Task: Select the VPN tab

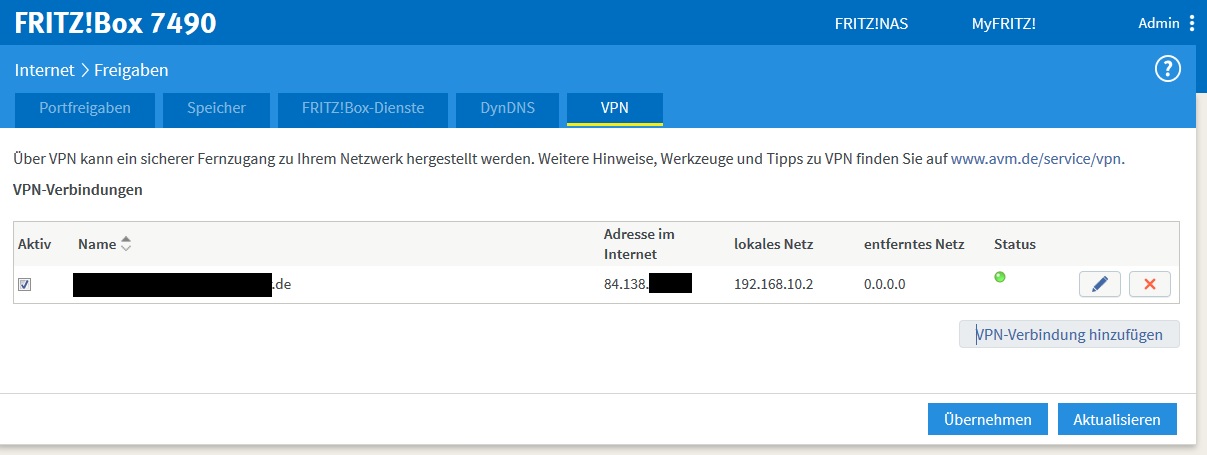Action: [x=615, y=108]
